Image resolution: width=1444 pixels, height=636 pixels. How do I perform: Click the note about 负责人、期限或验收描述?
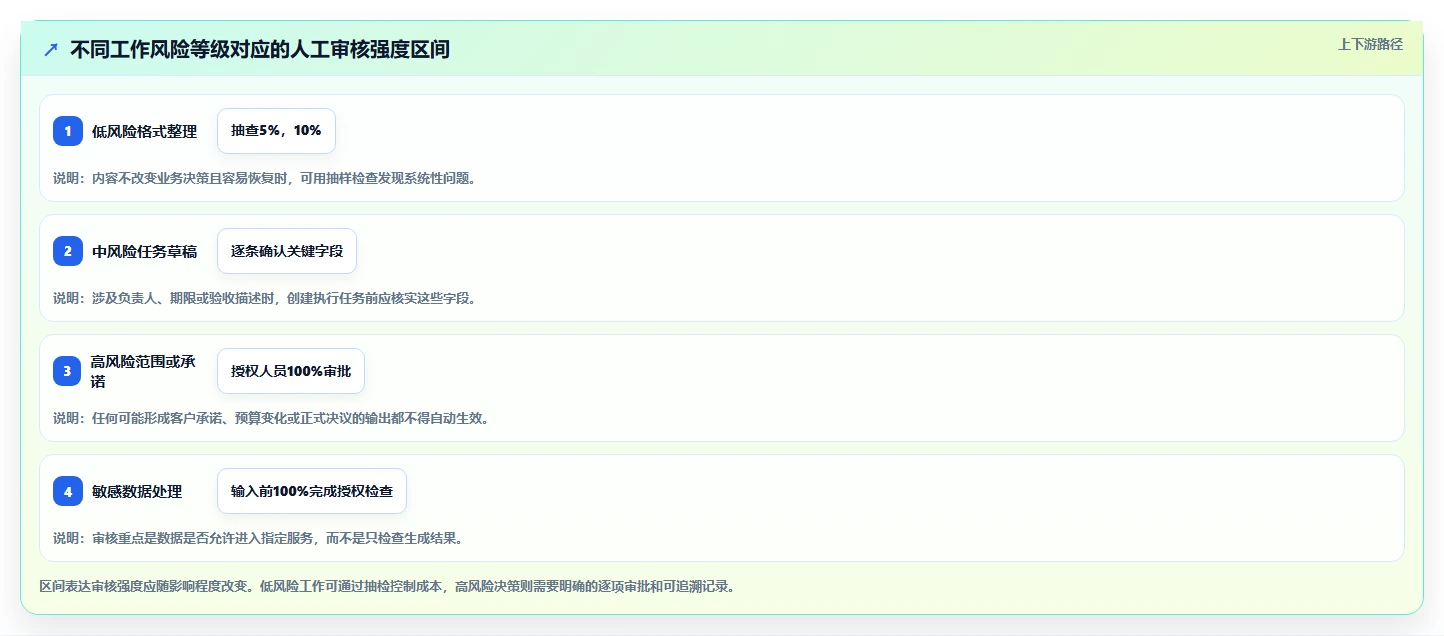(x=265, y=298)
